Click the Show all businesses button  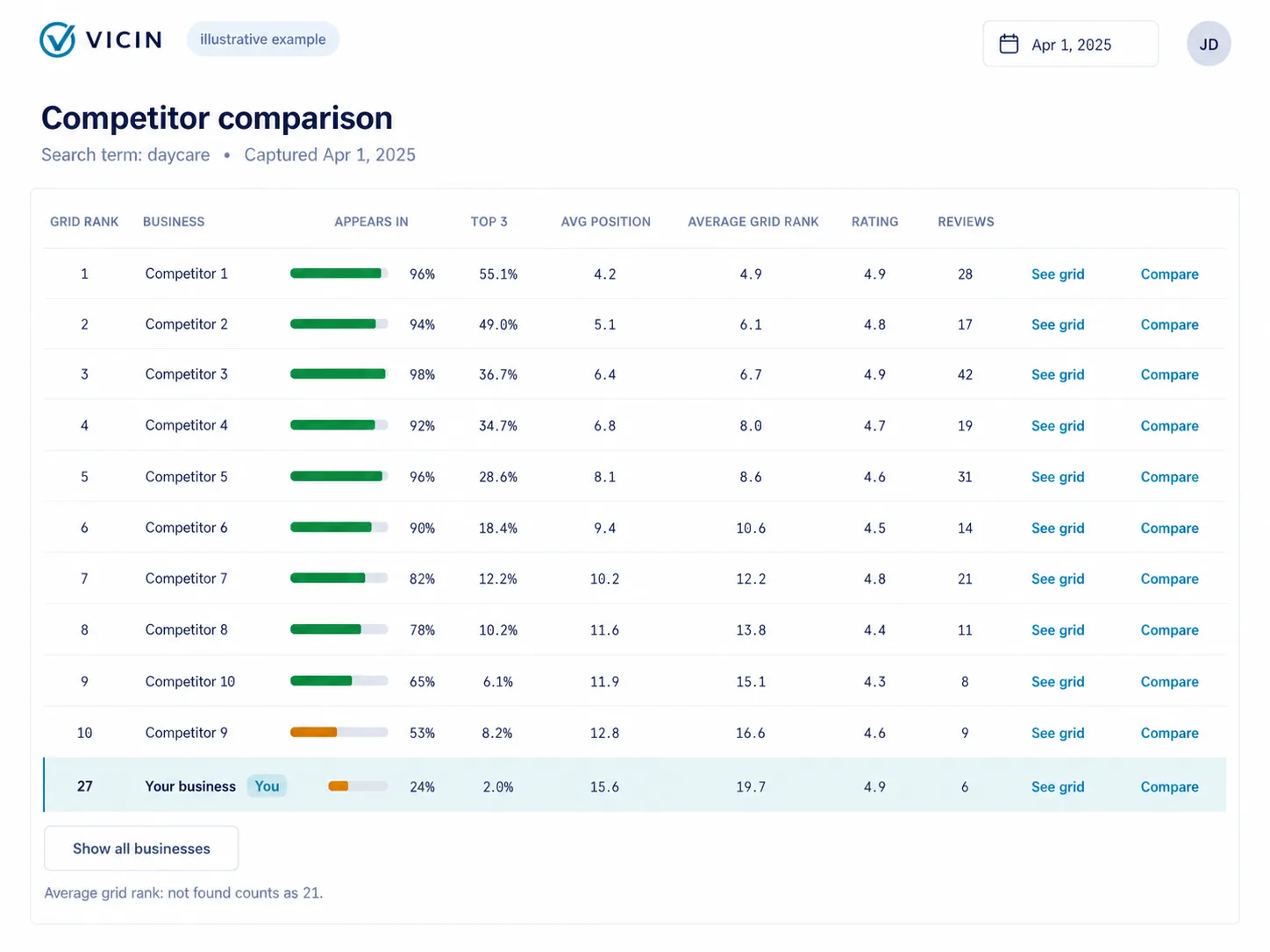141,849
